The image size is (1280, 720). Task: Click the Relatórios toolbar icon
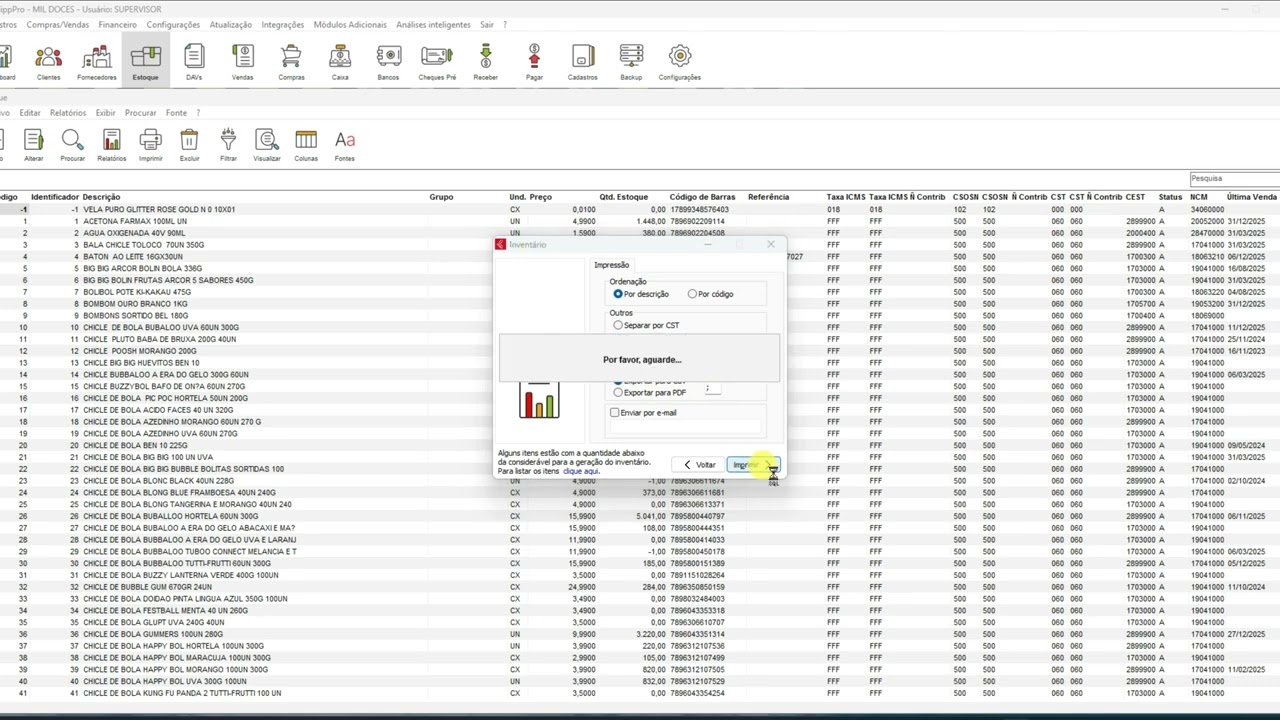click(111, 145)
